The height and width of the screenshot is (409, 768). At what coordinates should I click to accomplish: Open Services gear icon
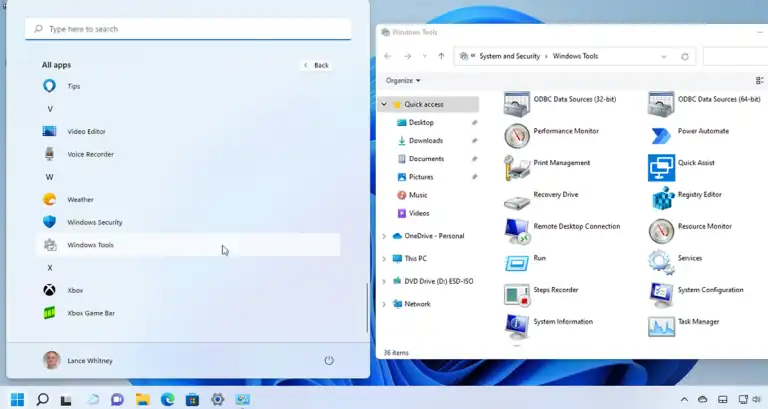click(x=661, y=262)
